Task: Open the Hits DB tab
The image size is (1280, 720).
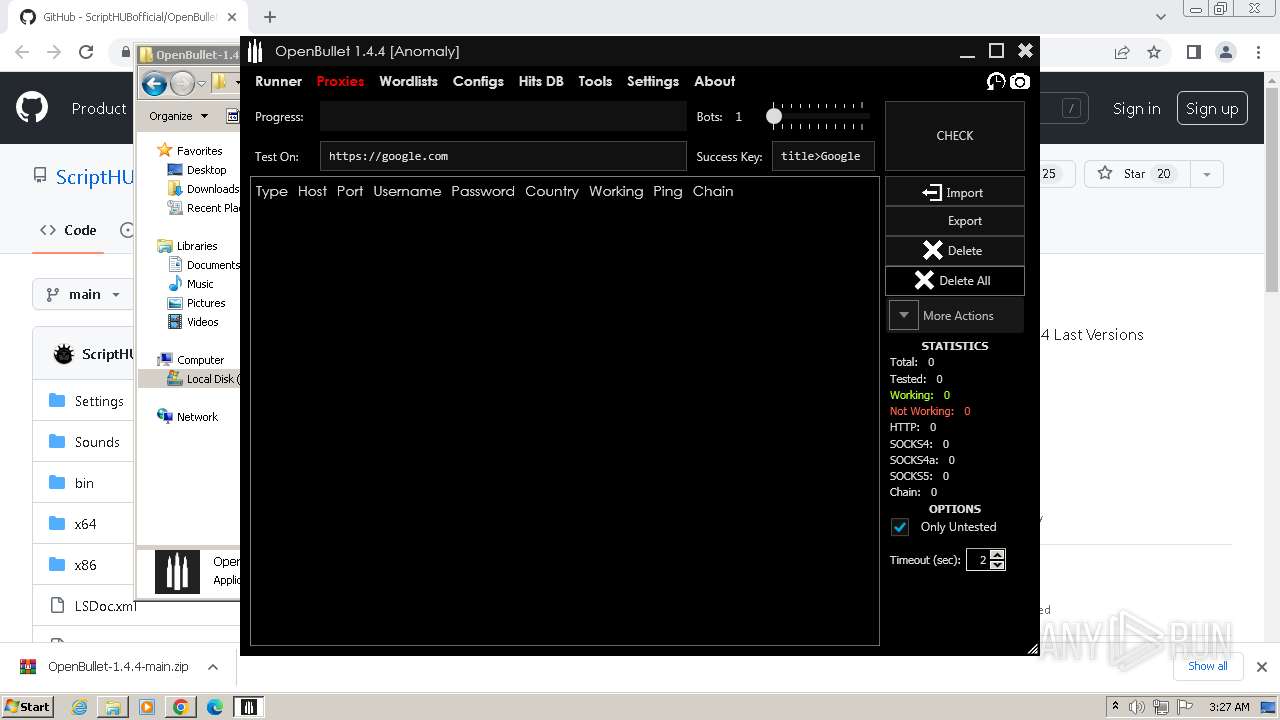Action: (541, 81)
